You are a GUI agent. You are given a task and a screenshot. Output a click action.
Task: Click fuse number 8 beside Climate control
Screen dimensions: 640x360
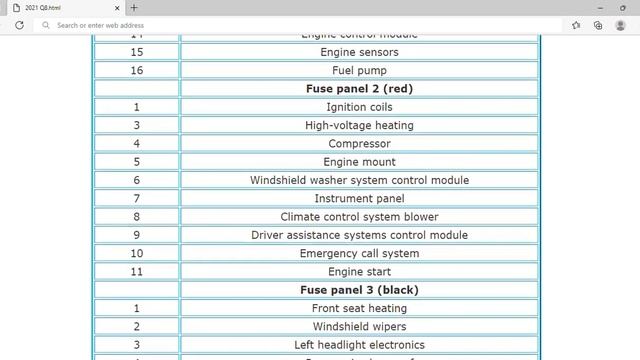137,217
